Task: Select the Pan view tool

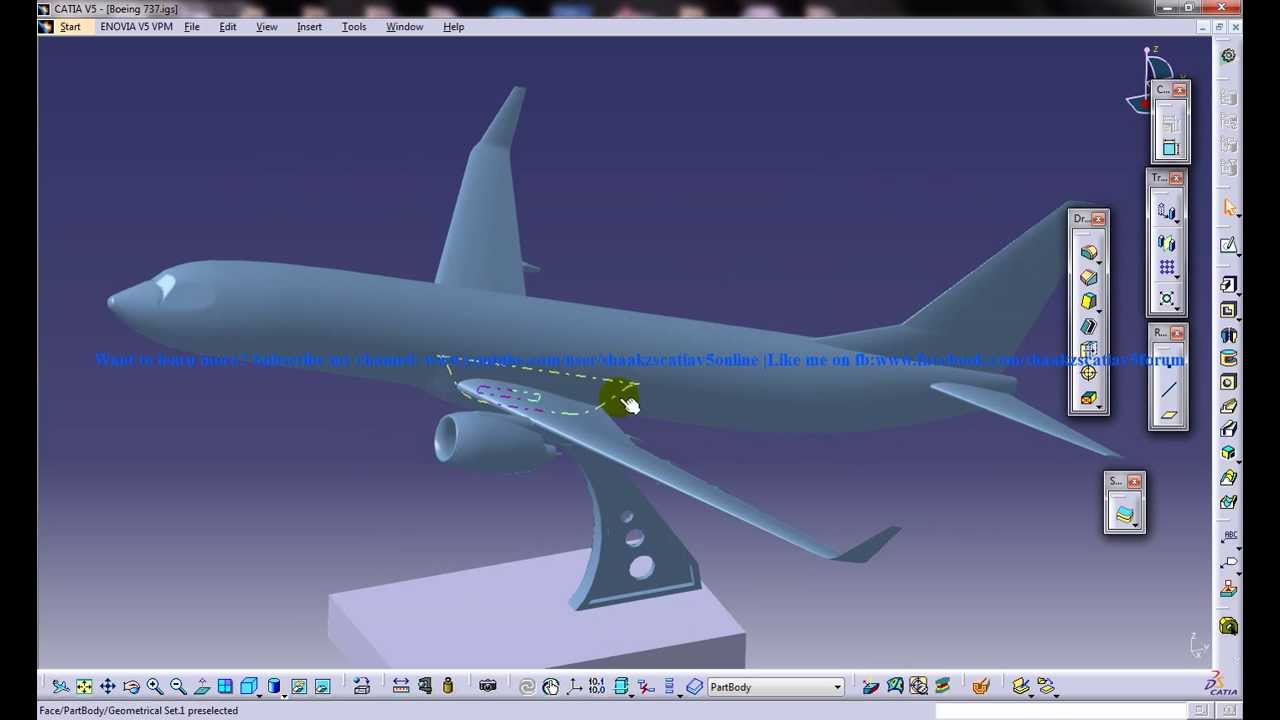Action: coord(108,687)
